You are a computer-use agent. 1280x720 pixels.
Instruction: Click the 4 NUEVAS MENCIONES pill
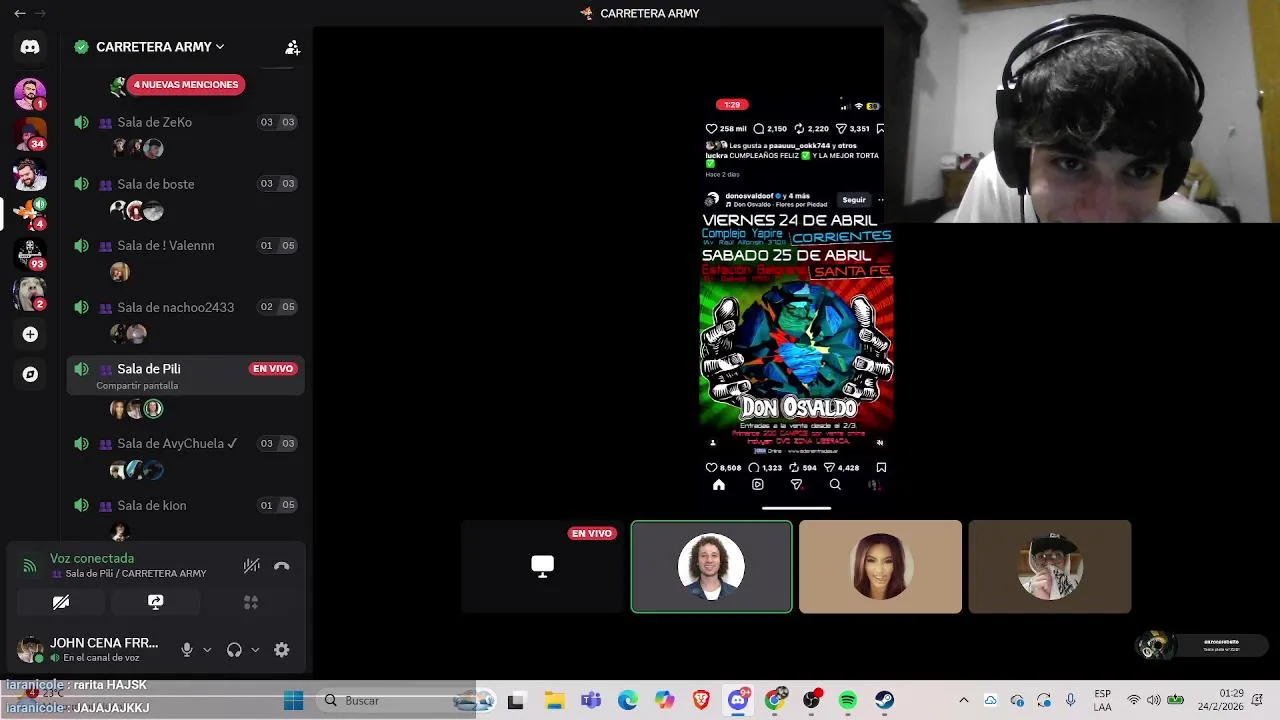pos(185,85)
